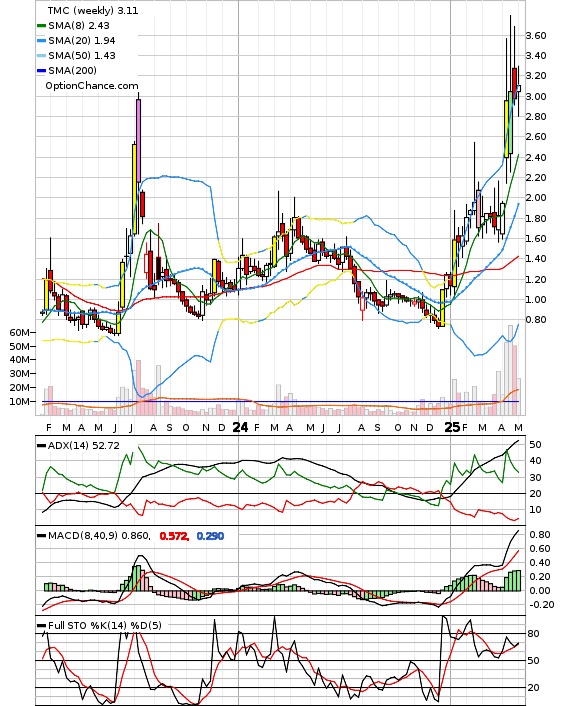Screen dimensions: 566x706
Task: Click the TMC (weekly) 3.11 title label
Action: pos(93,10)
